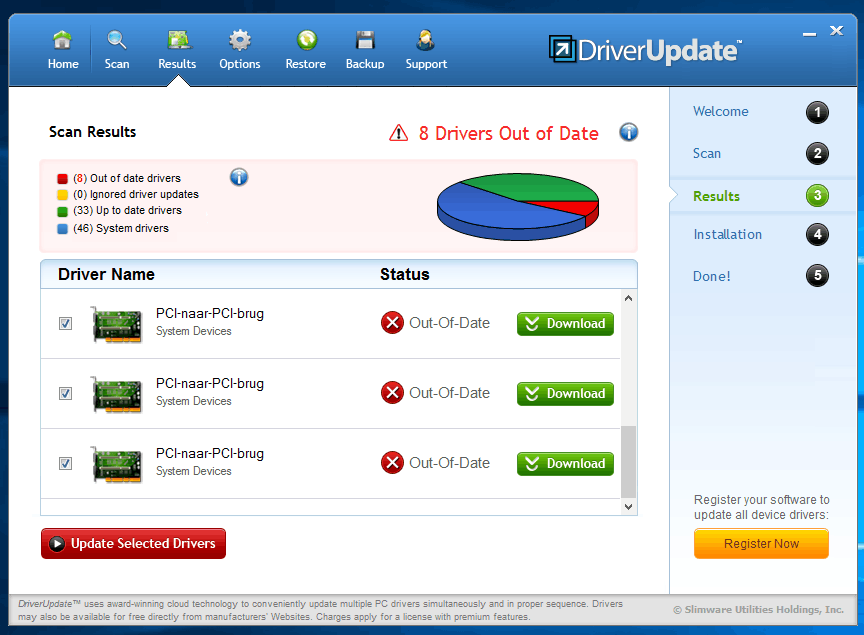Select the Results toolbar icon
Image resolution: width=864 pixels, height=635 pixels.
(178, 40)
